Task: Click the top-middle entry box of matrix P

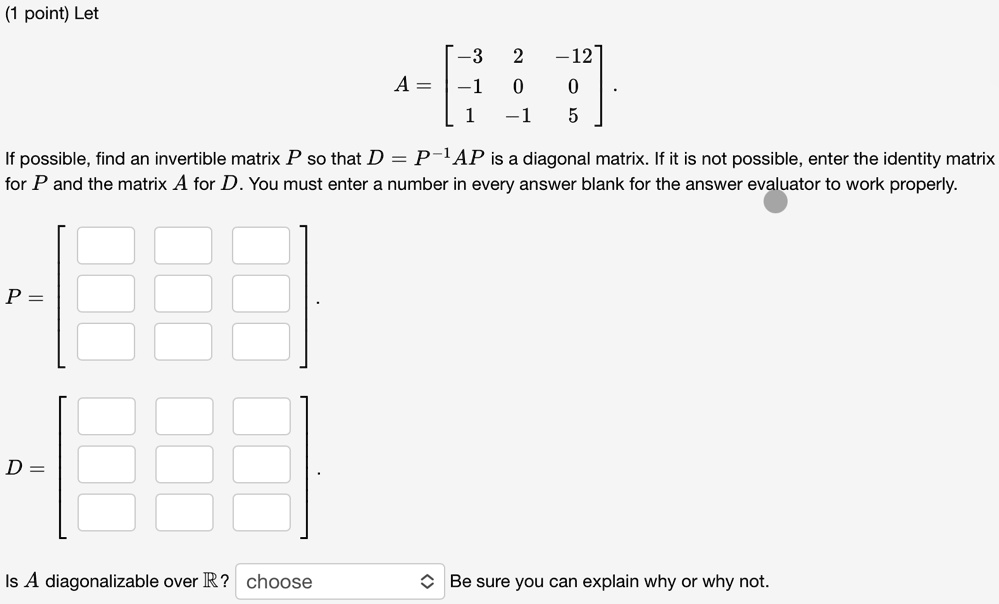Action: point(183,245)
